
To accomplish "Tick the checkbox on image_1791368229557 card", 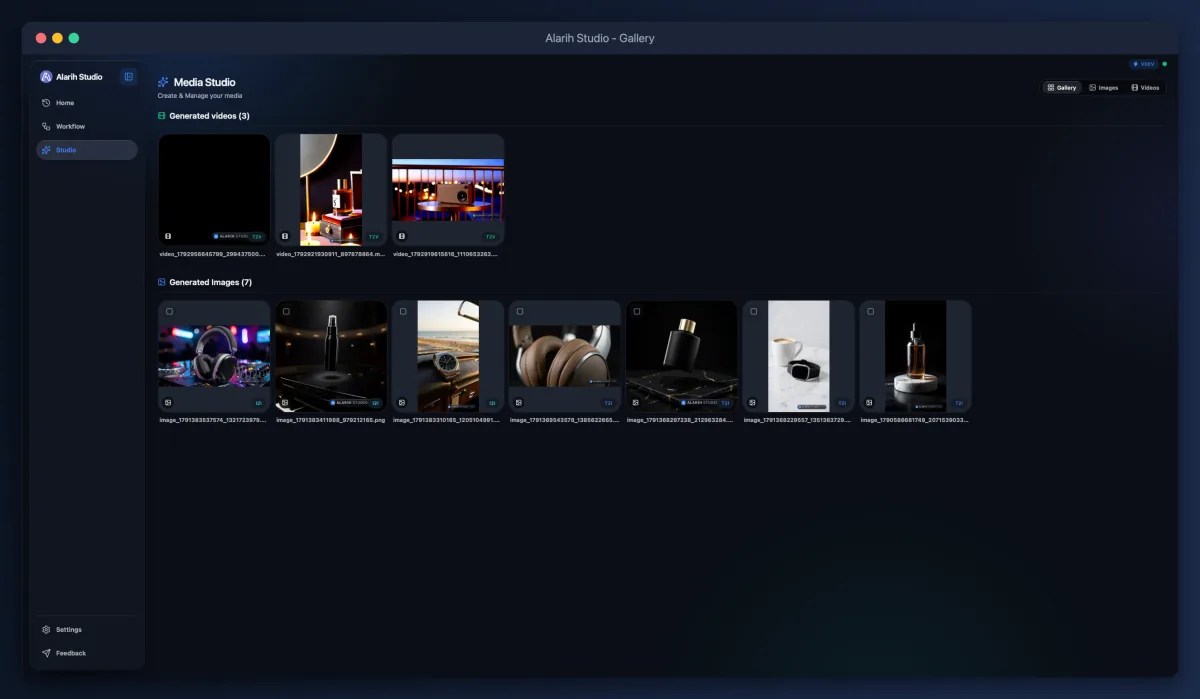I will pos(753,311).
